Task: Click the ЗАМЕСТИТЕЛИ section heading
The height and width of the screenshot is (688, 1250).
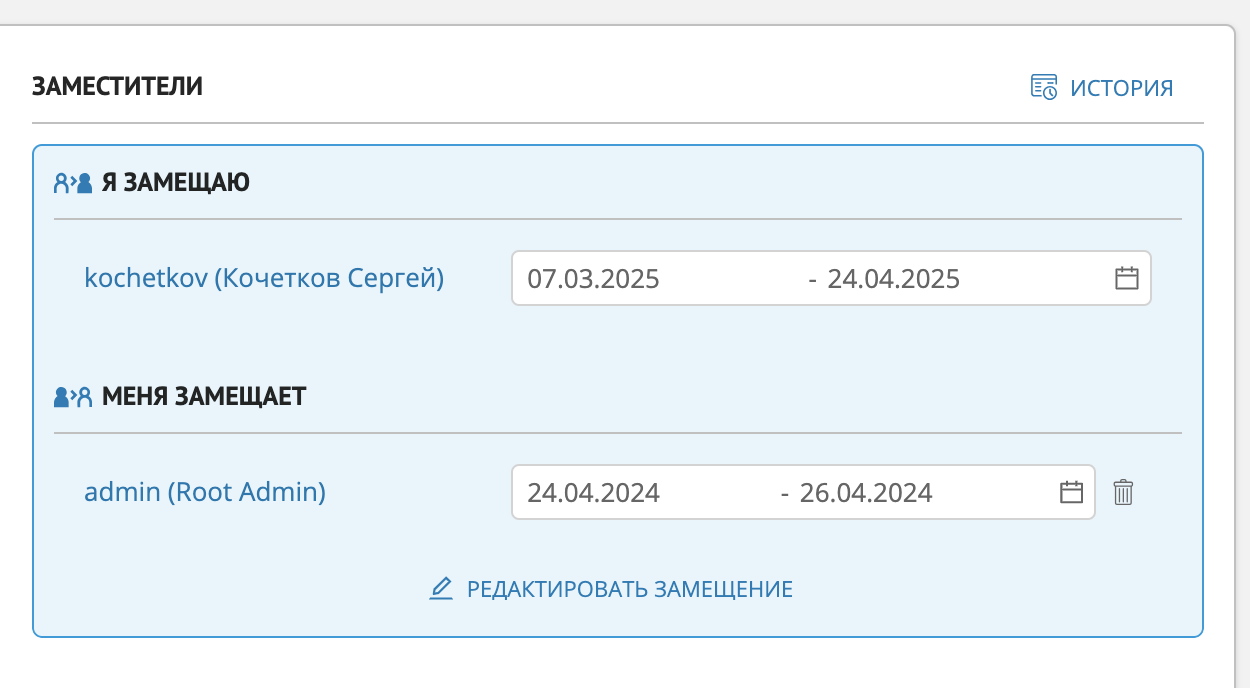Action: (117, 87)
